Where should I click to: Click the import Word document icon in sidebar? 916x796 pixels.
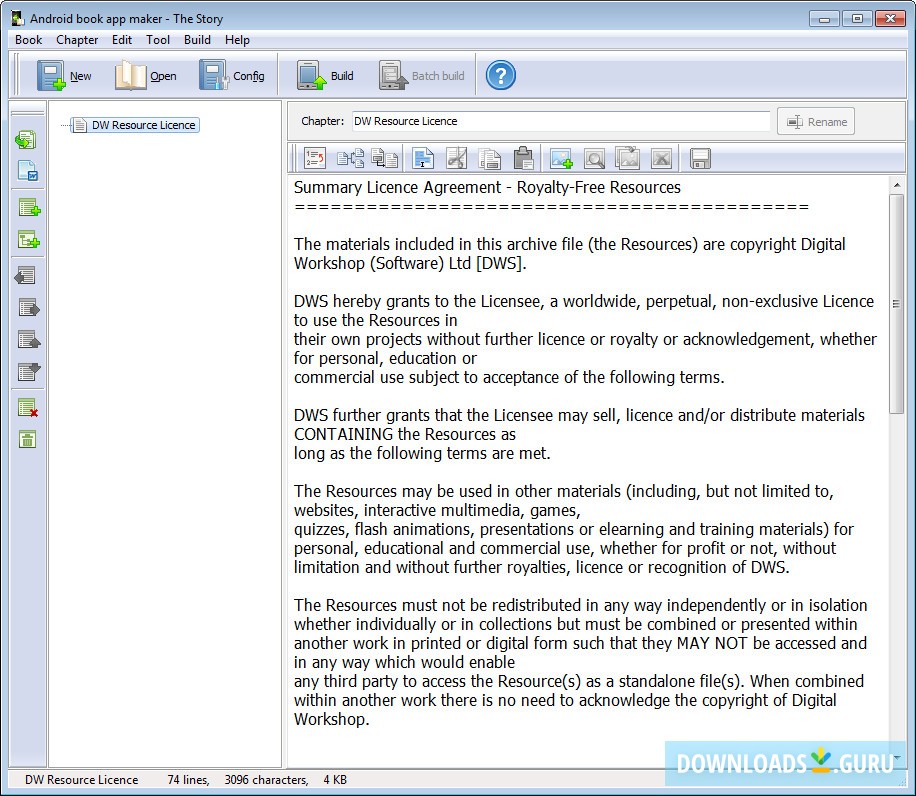[27, 171]
